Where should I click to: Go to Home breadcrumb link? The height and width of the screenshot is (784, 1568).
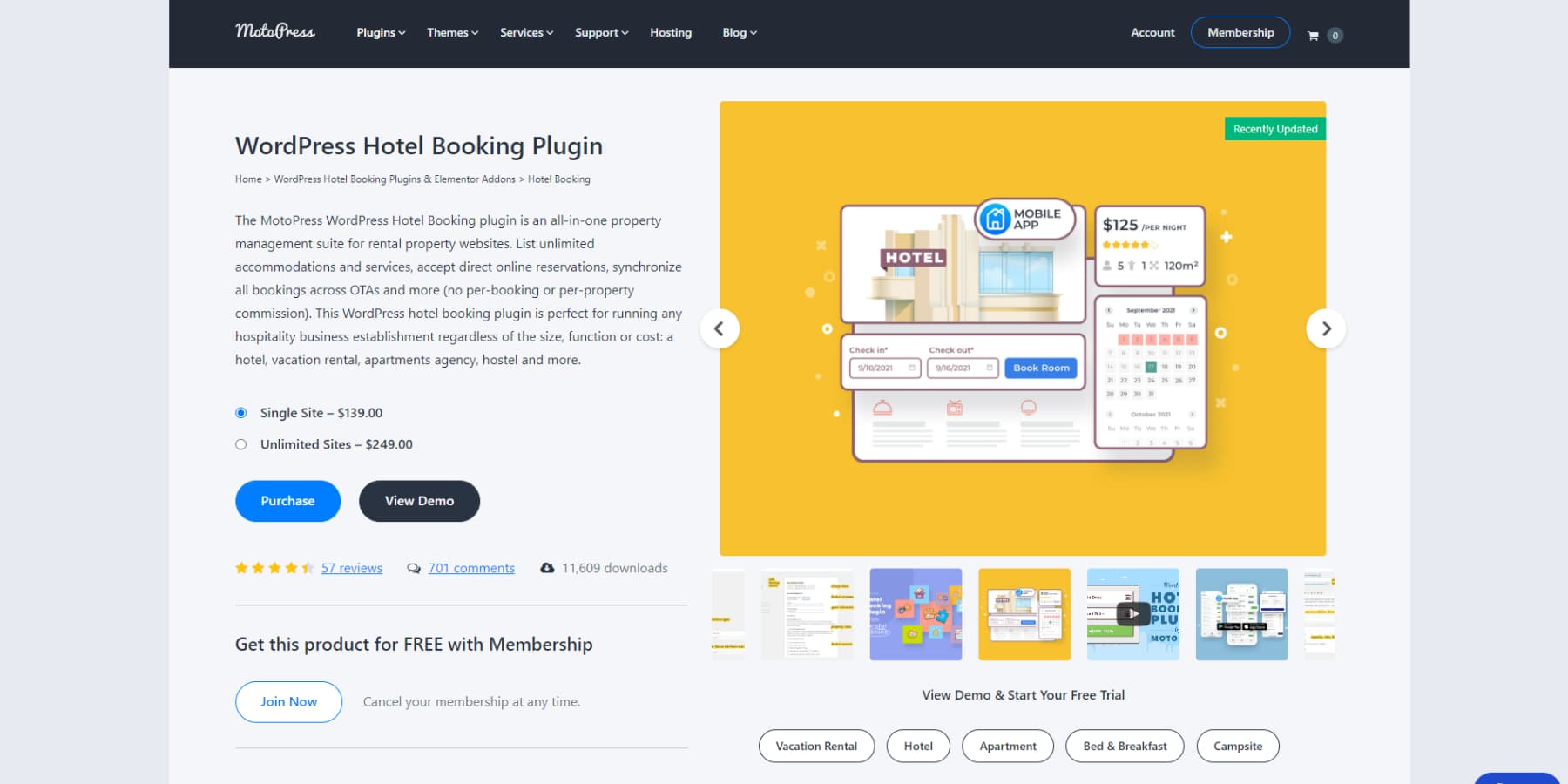[x=248, y=179]
